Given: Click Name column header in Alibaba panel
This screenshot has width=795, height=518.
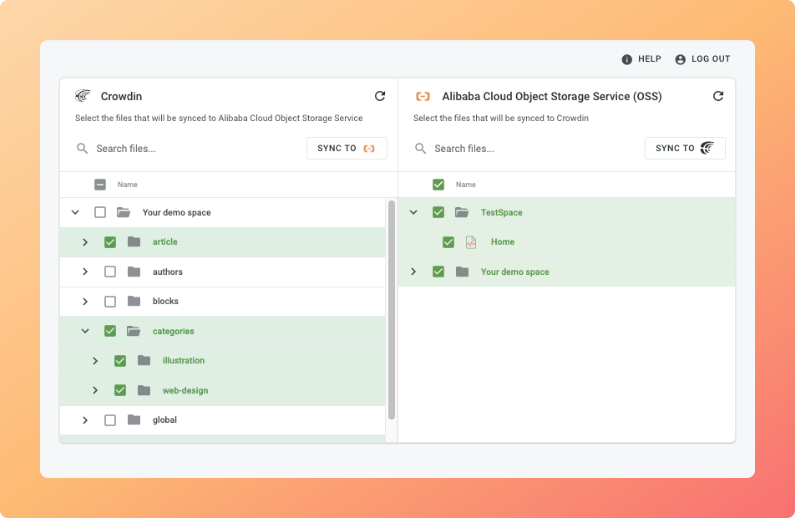Looking at the screenshot, I should 465,184.
